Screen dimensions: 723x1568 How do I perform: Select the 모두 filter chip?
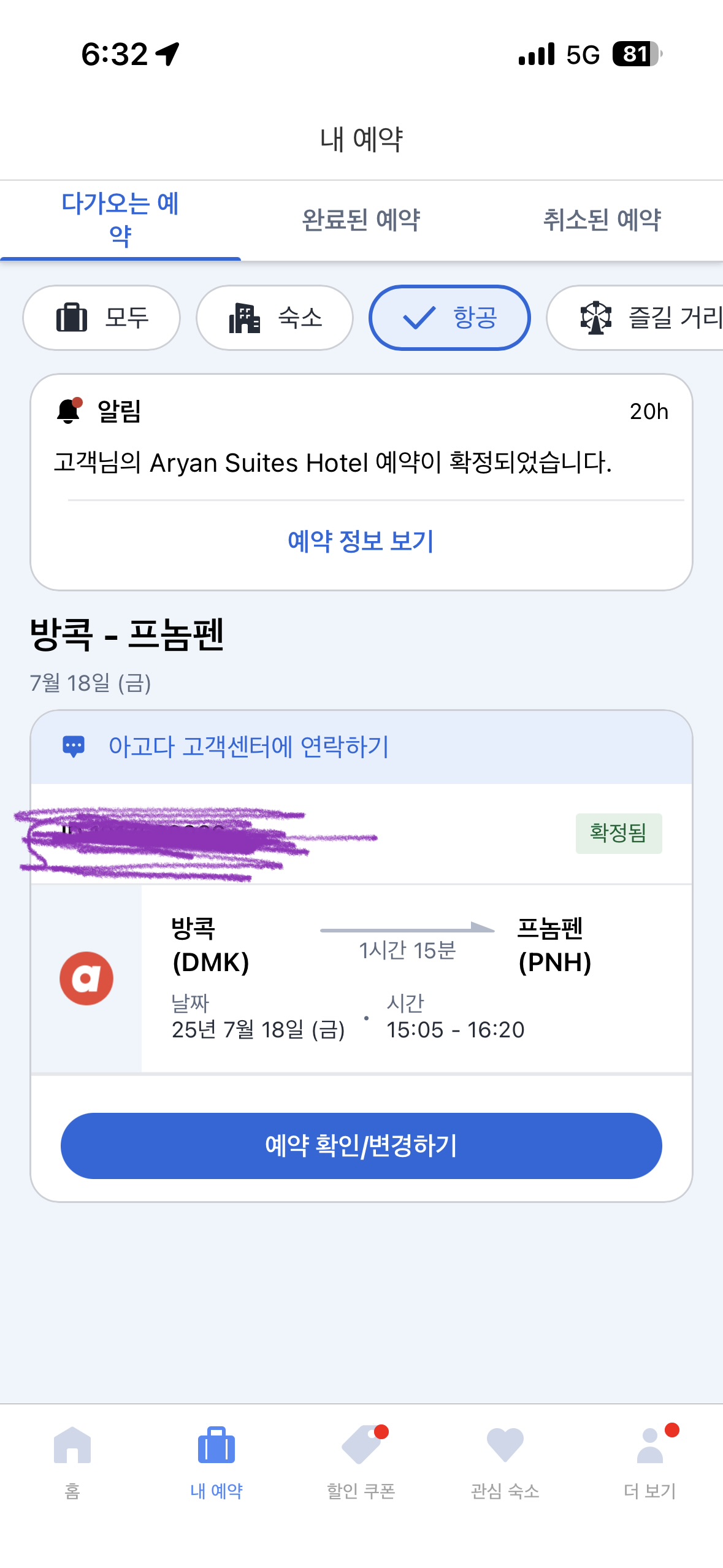click(102, 318)
